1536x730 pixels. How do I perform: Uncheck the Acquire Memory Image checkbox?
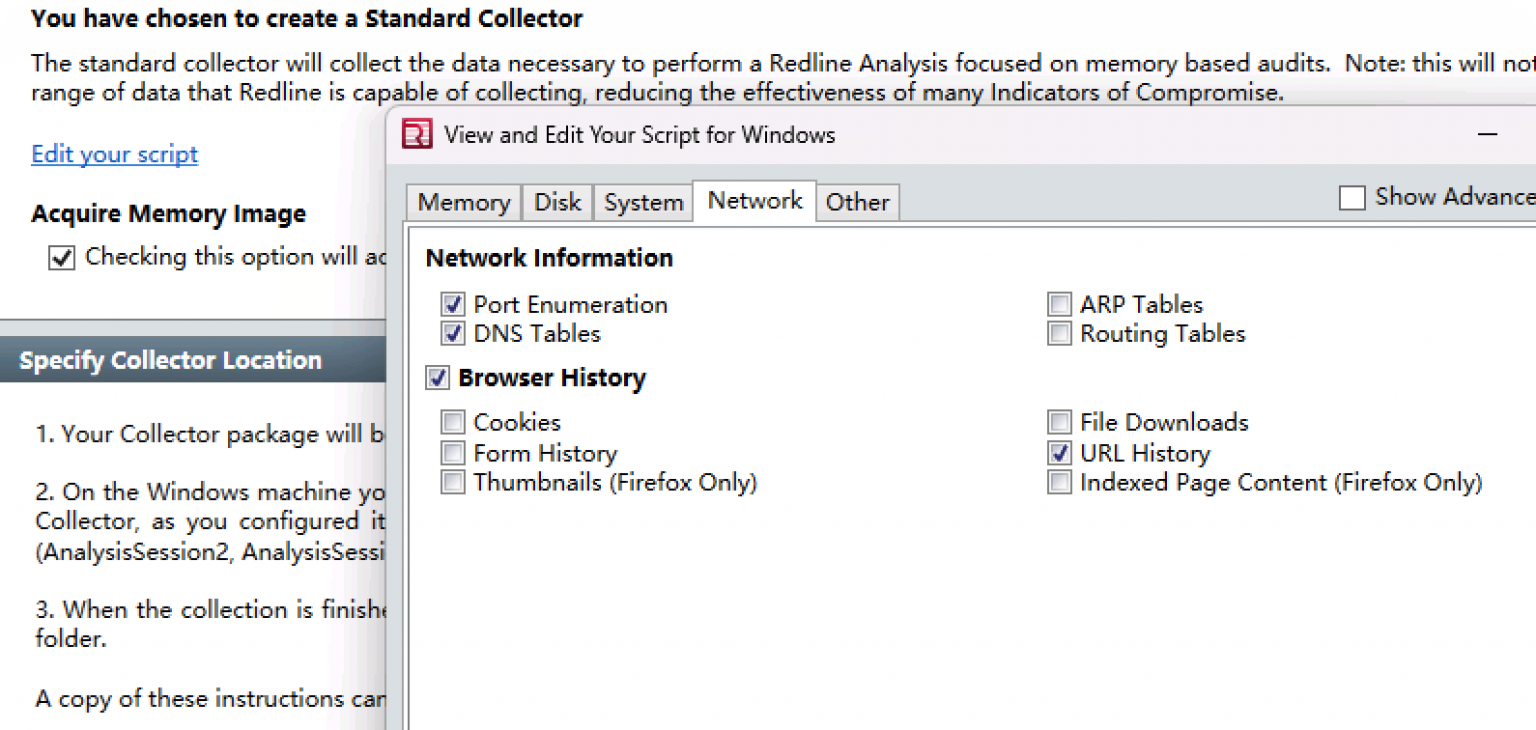click(60, 257)
